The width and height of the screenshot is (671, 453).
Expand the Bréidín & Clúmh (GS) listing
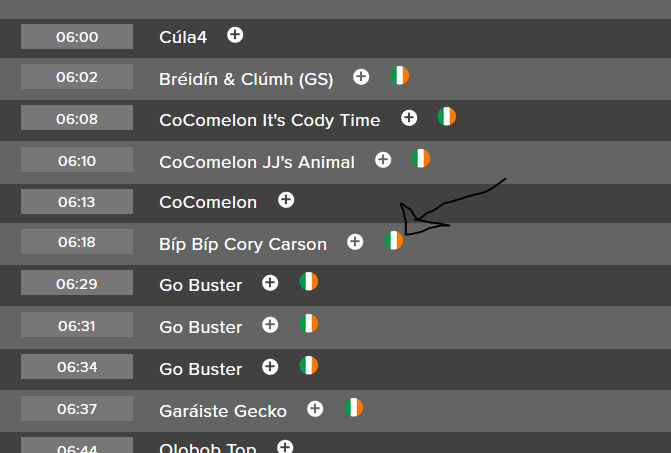(361, 77)
